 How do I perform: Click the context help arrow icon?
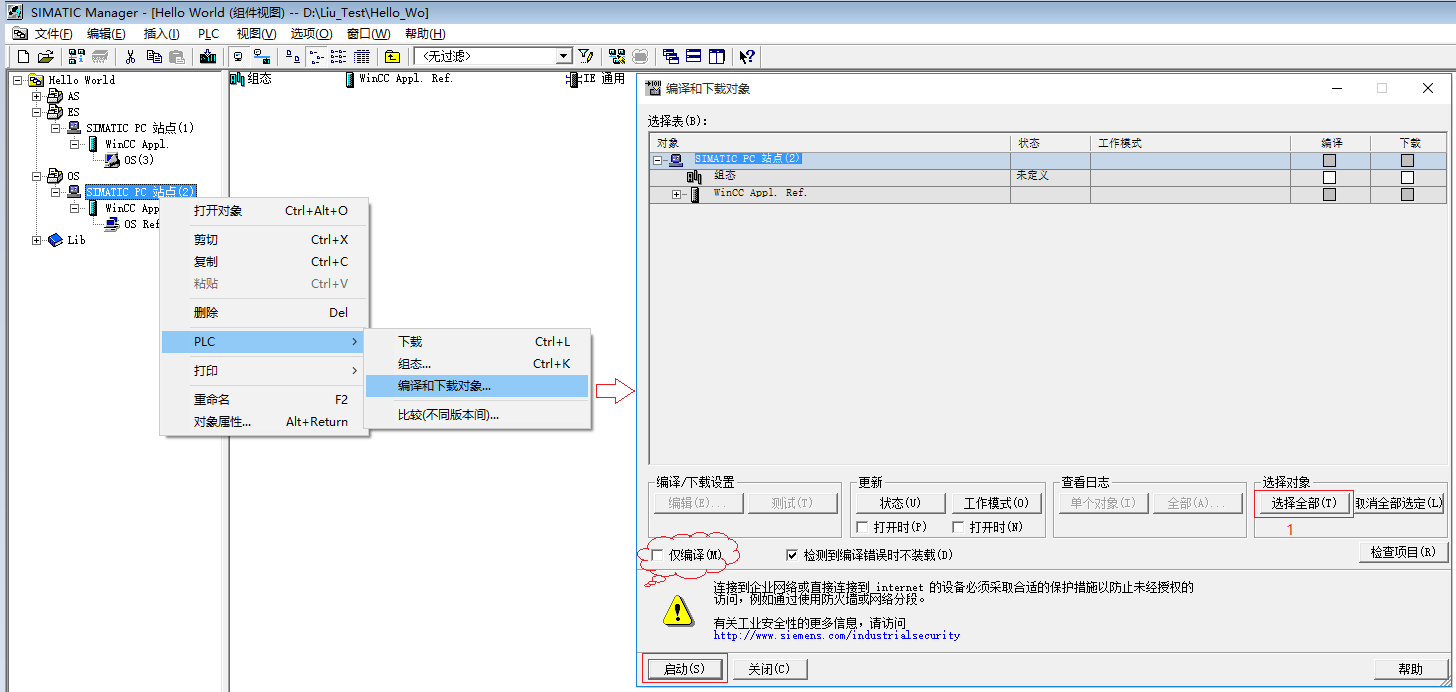point(747,57)
